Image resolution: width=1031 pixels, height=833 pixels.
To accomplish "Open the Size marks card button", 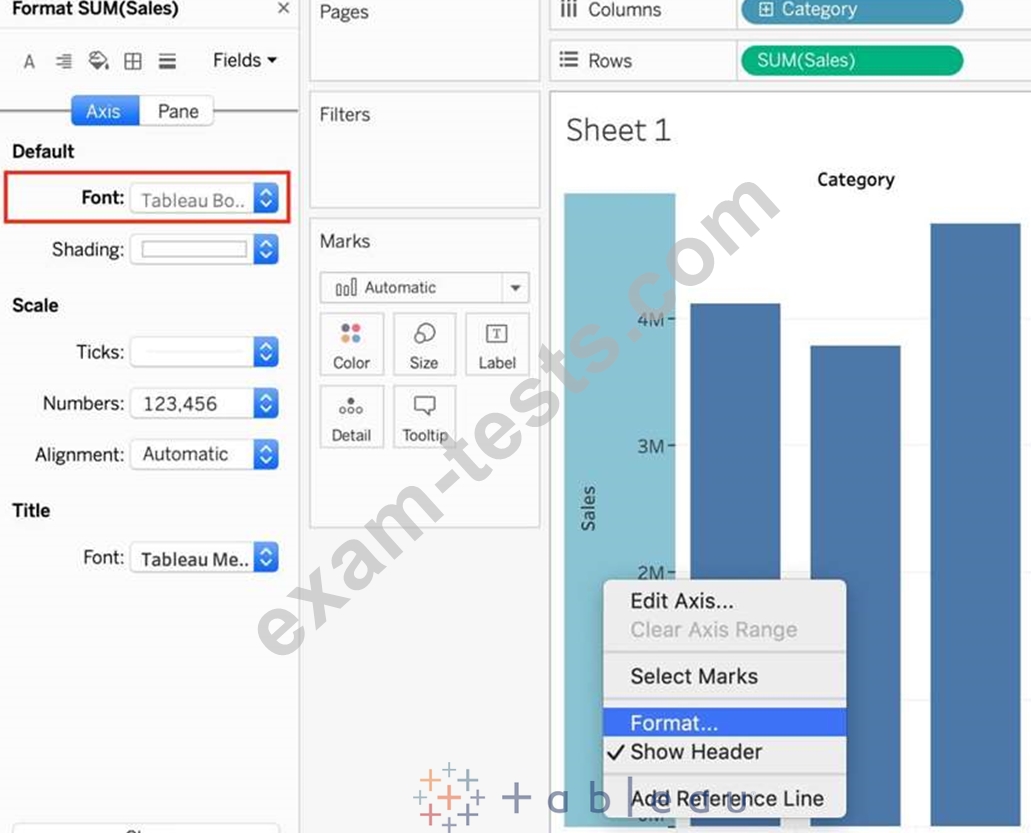I will pos(424,345).
